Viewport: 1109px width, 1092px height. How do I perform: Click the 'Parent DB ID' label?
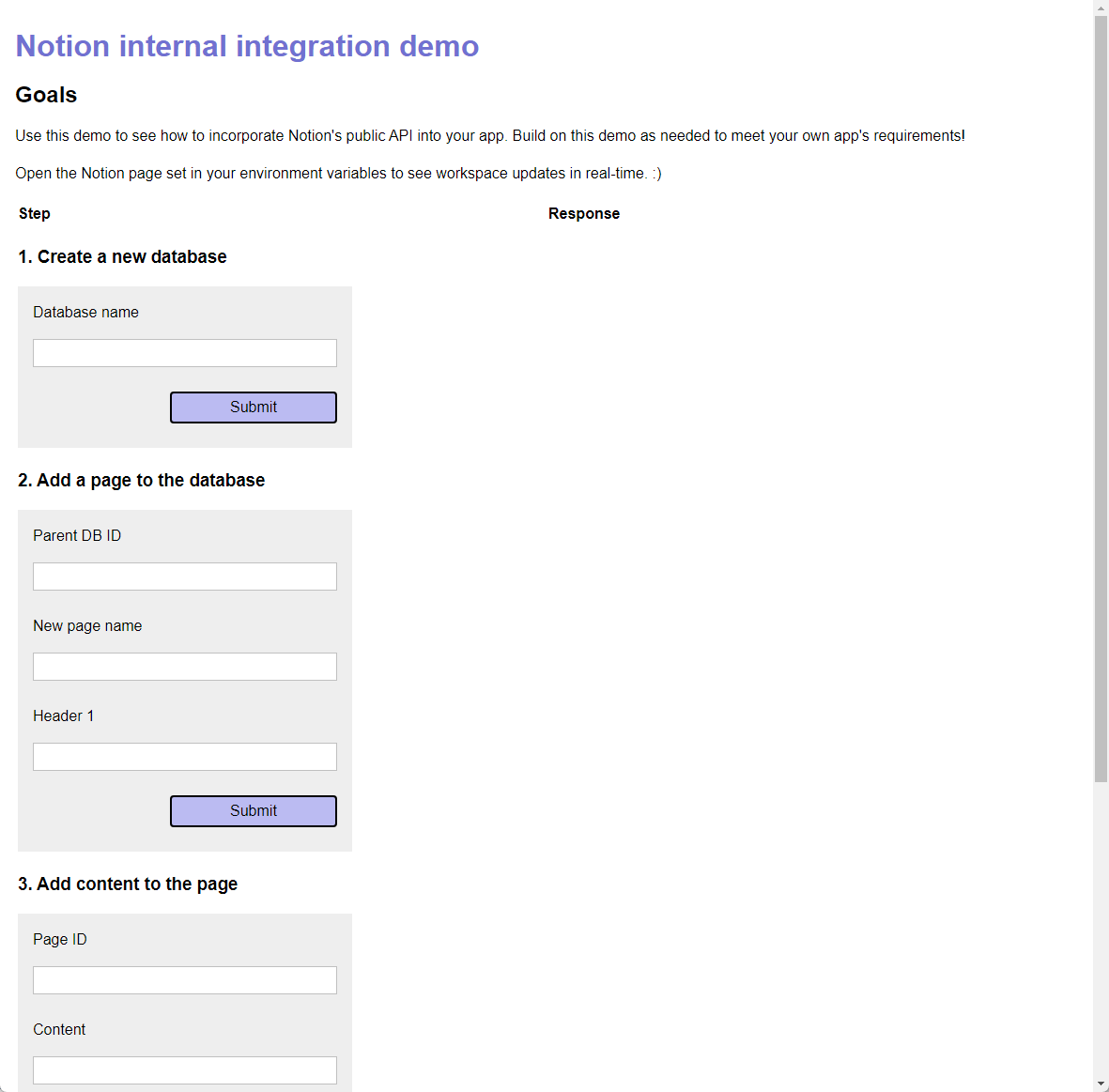(x=77, y=536)
